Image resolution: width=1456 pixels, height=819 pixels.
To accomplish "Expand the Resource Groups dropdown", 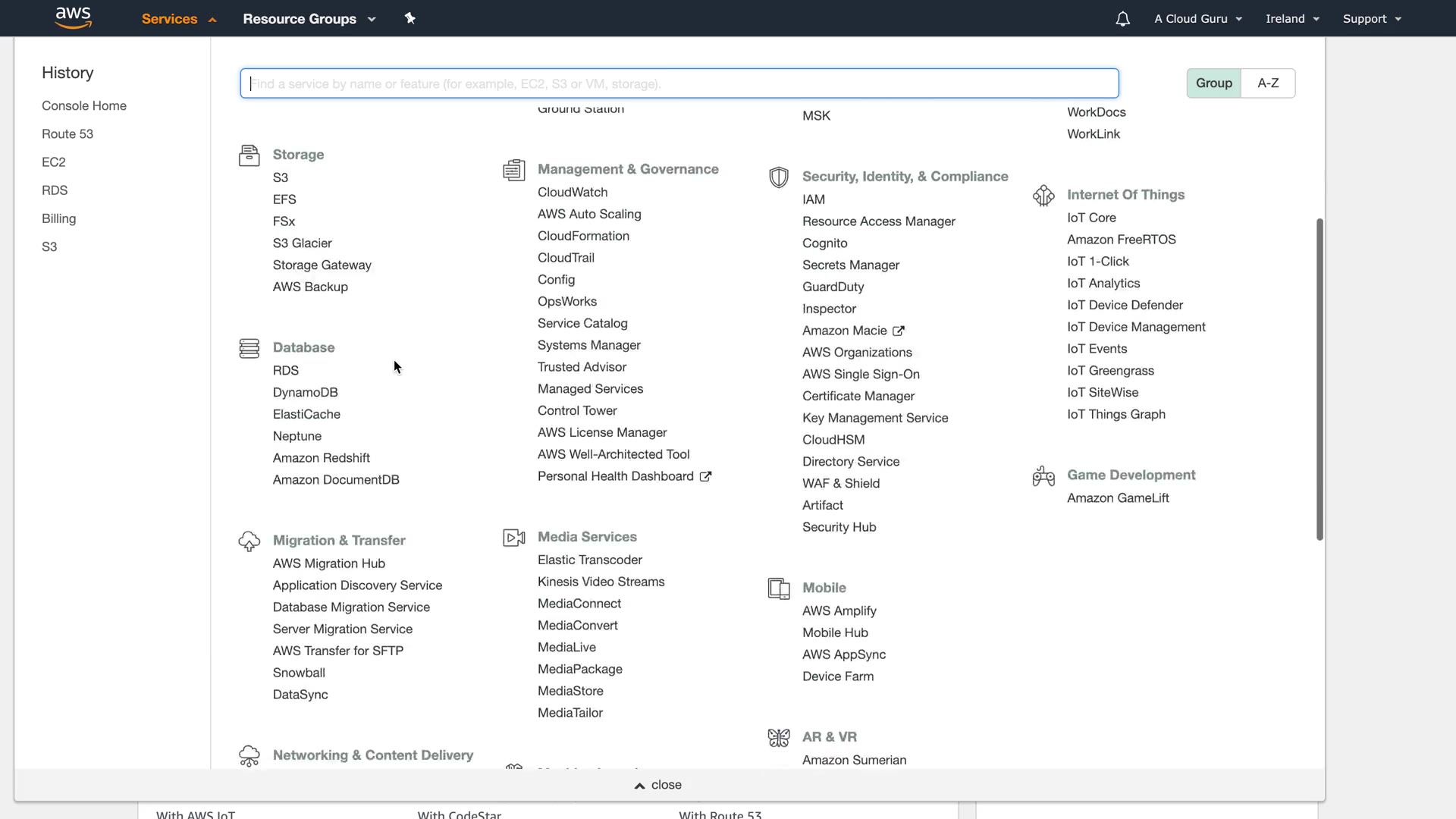I will (309, 19).
